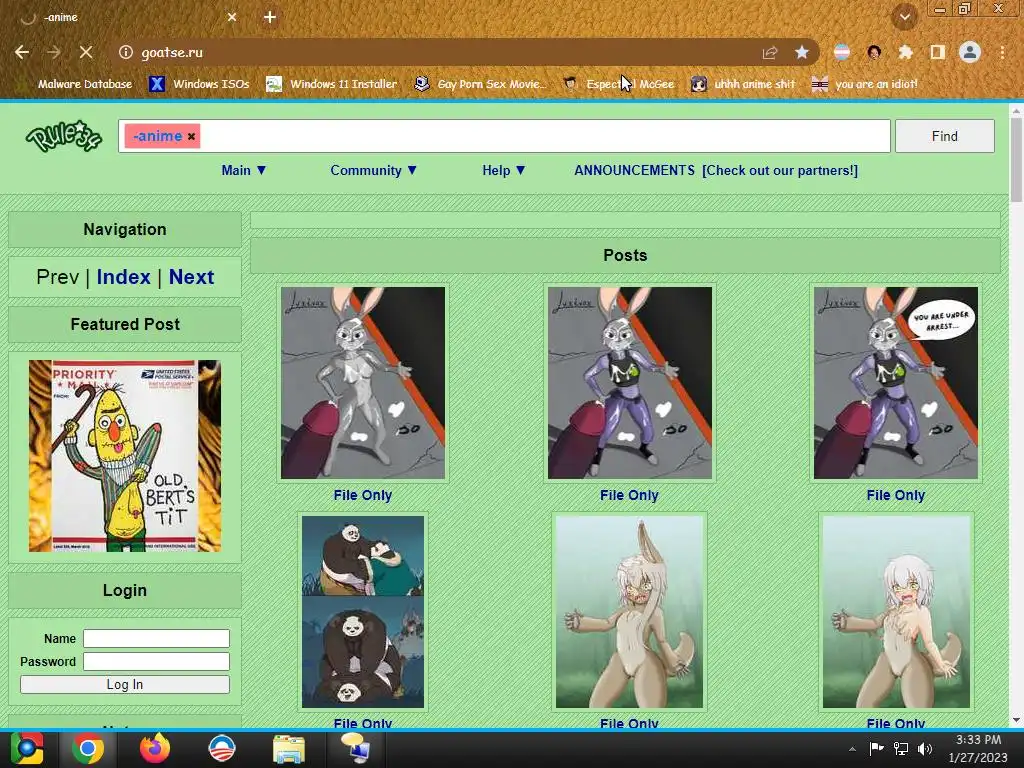Expand the Help menu
The image size is (1024, 768).
click(x=504, y=170)
